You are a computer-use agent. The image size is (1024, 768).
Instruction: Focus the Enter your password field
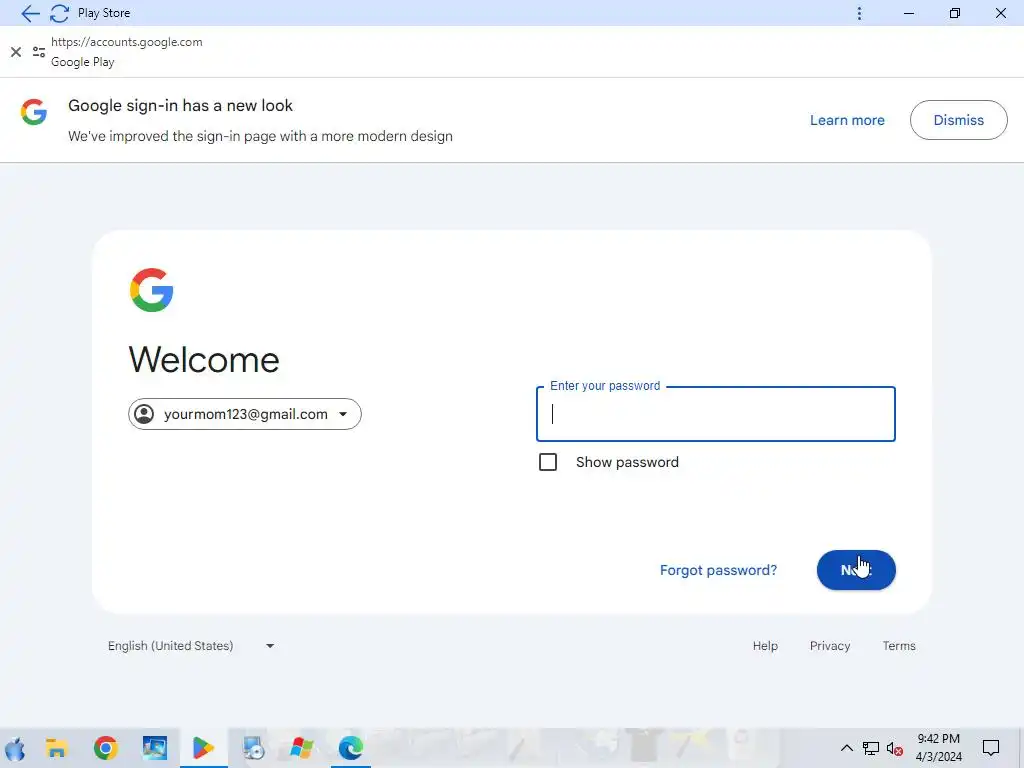coord(716,414)
